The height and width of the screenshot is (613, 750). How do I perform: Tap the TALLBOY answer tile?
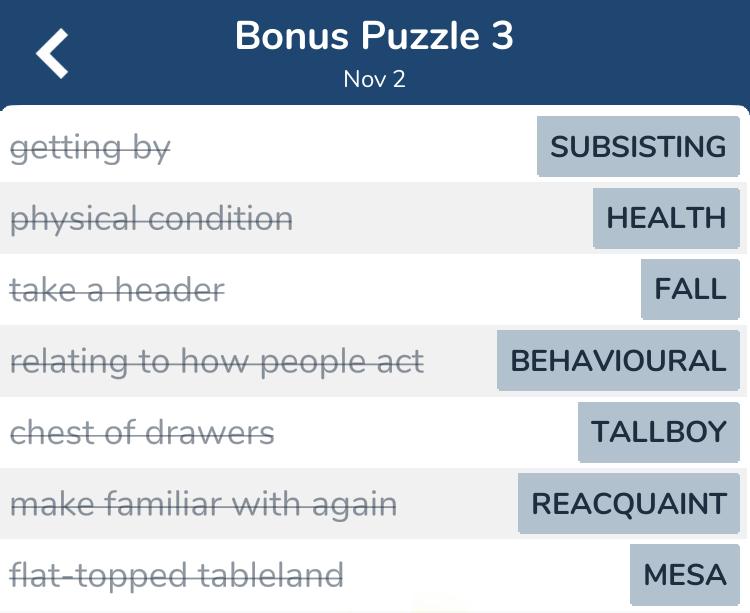[659, 432]
